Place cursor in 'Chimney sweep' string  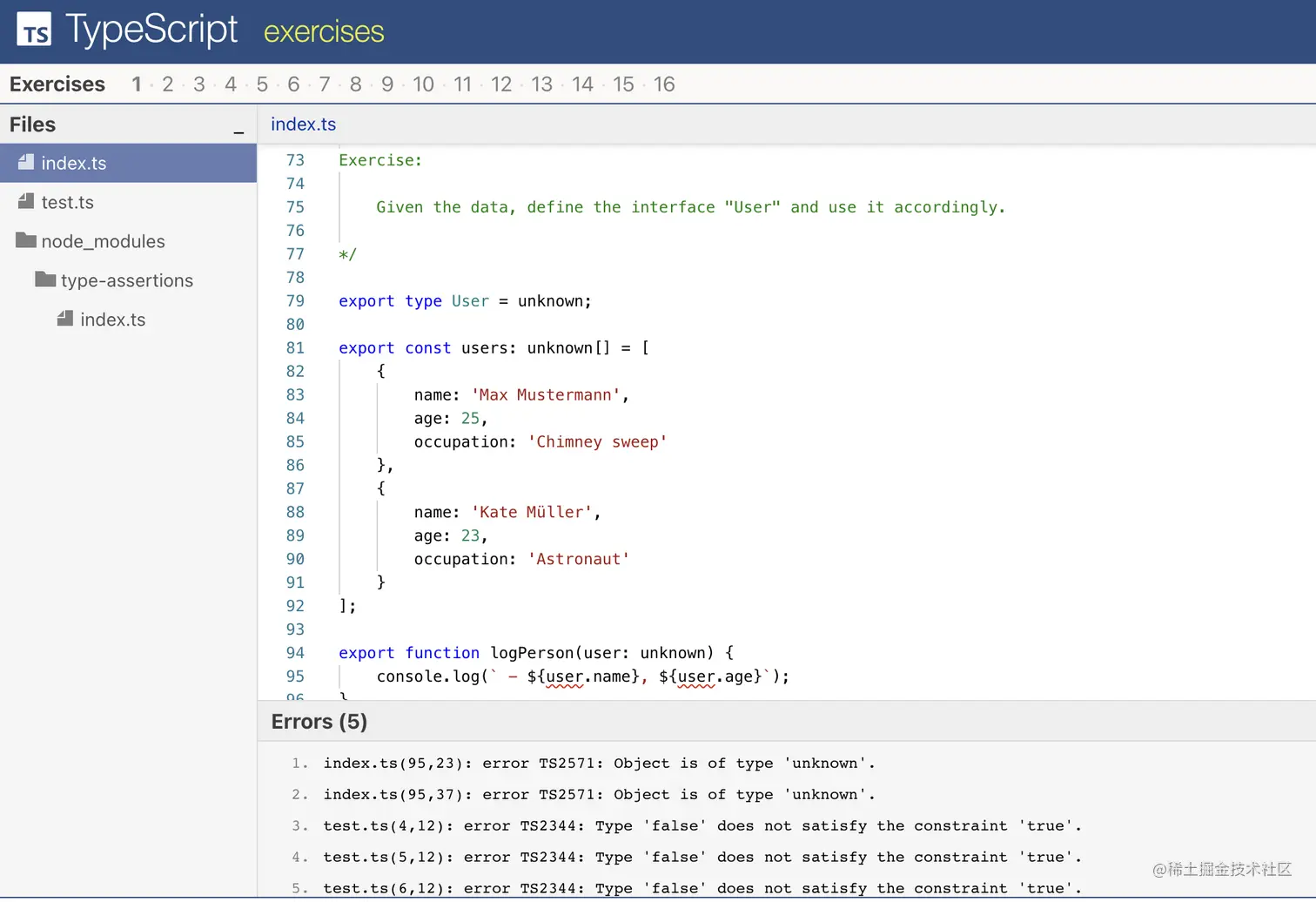597,442
